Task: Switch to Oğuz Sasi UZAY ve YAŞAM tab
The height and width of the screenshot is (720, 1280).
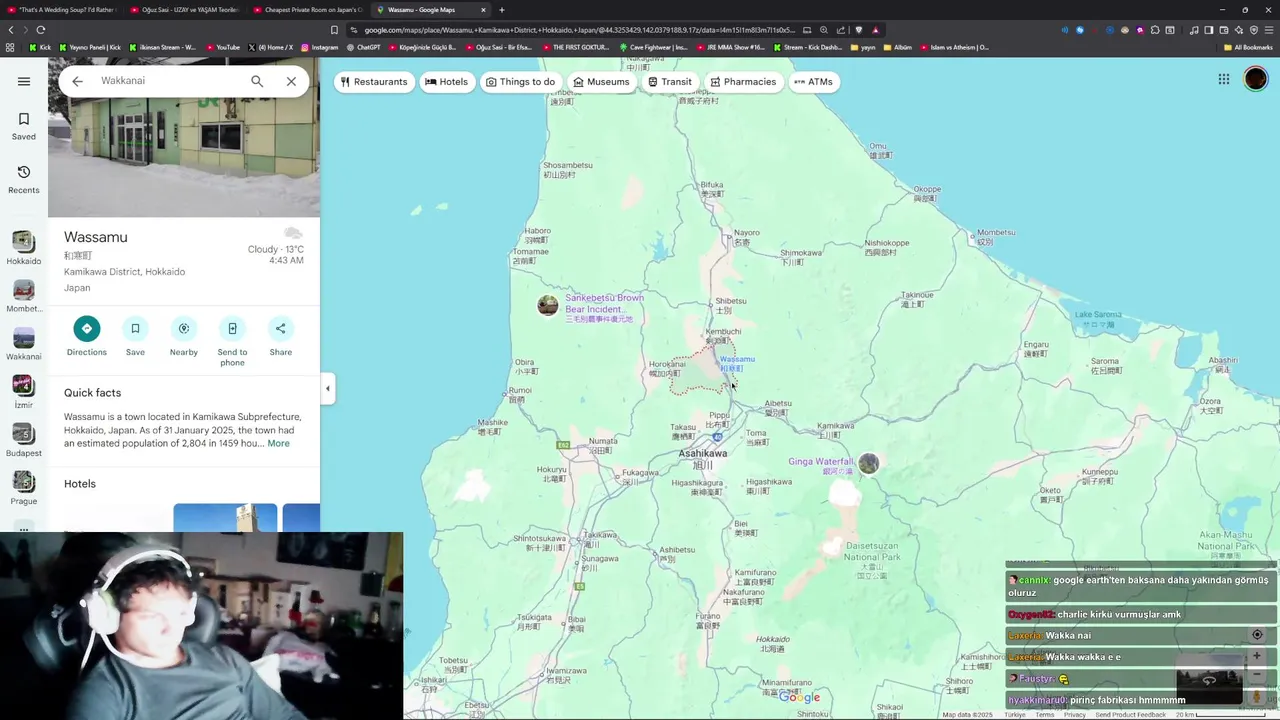Action: click(186, 10)
